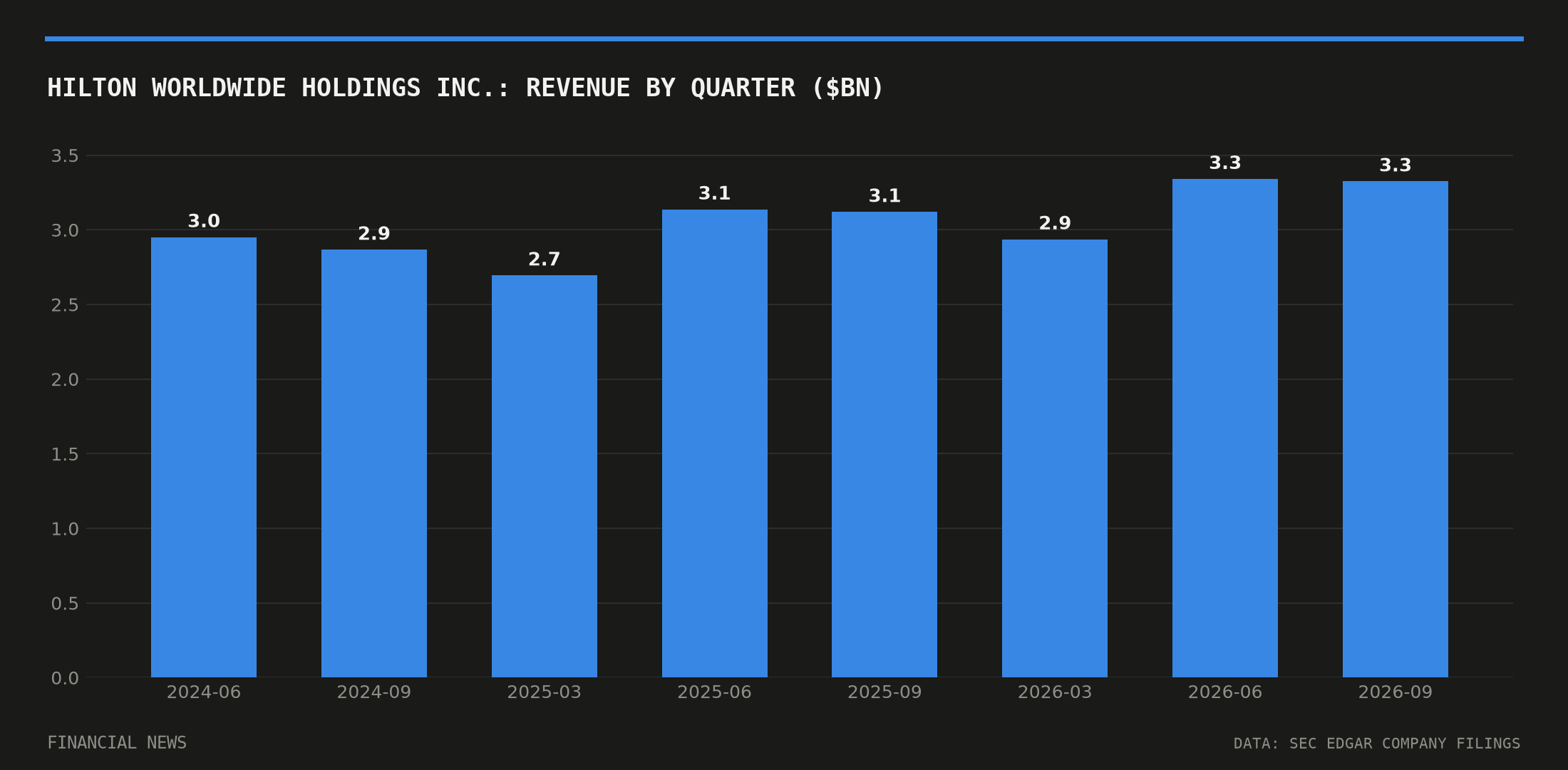Select the 2026-09 revenue bar

(x=1396, y=429)
